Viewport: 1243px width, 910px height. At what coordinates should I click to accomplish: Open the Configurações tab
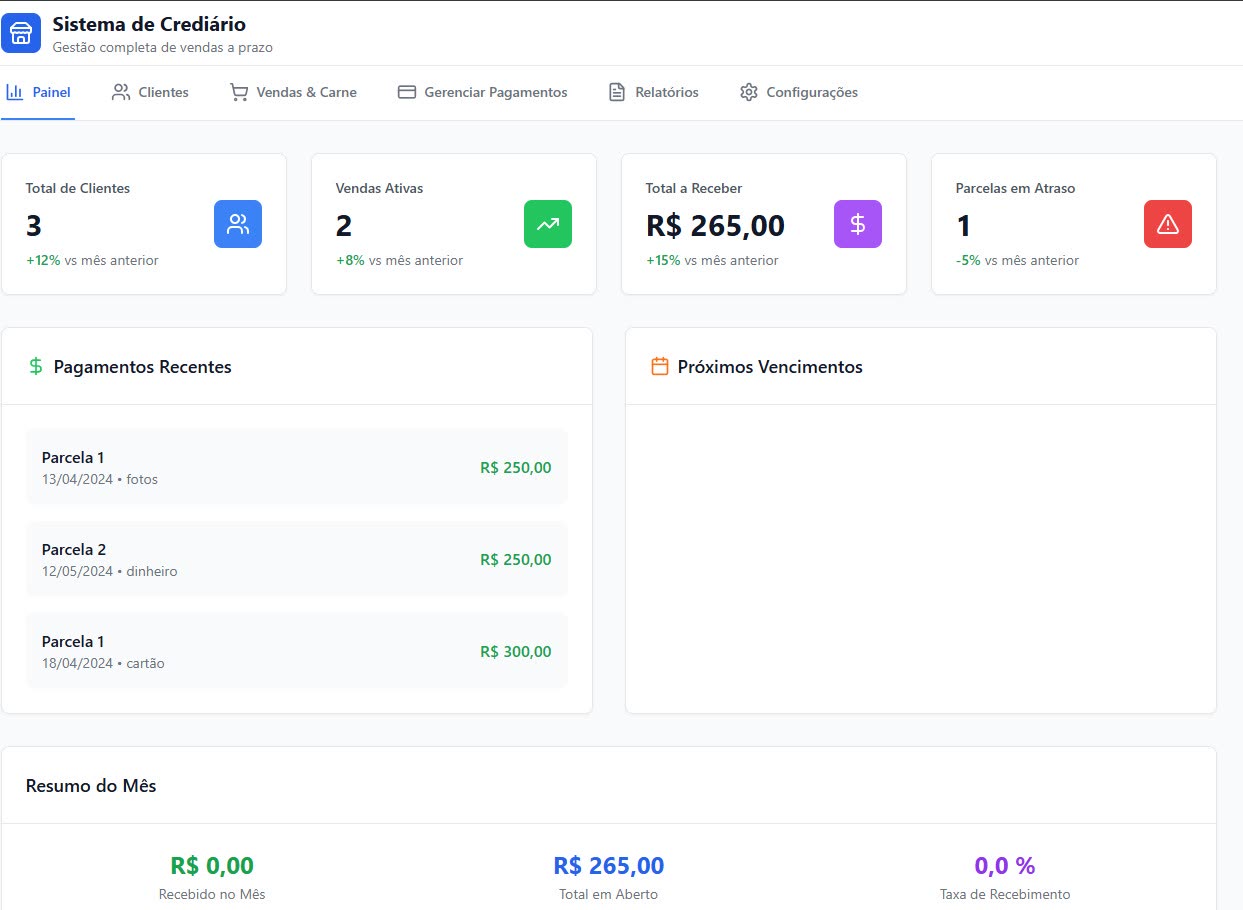798,93
